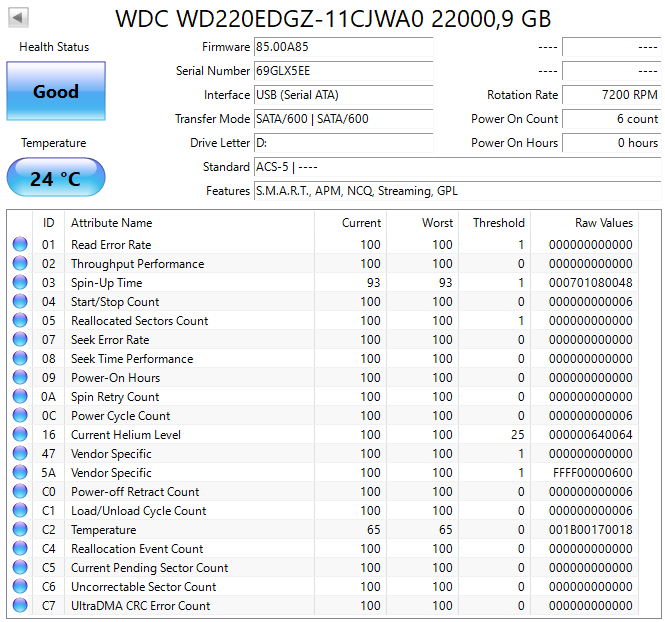665x622 pixels.
Task: Select Spin-Up Time raw value 000701080048
Action: click(x=590, y=283)
